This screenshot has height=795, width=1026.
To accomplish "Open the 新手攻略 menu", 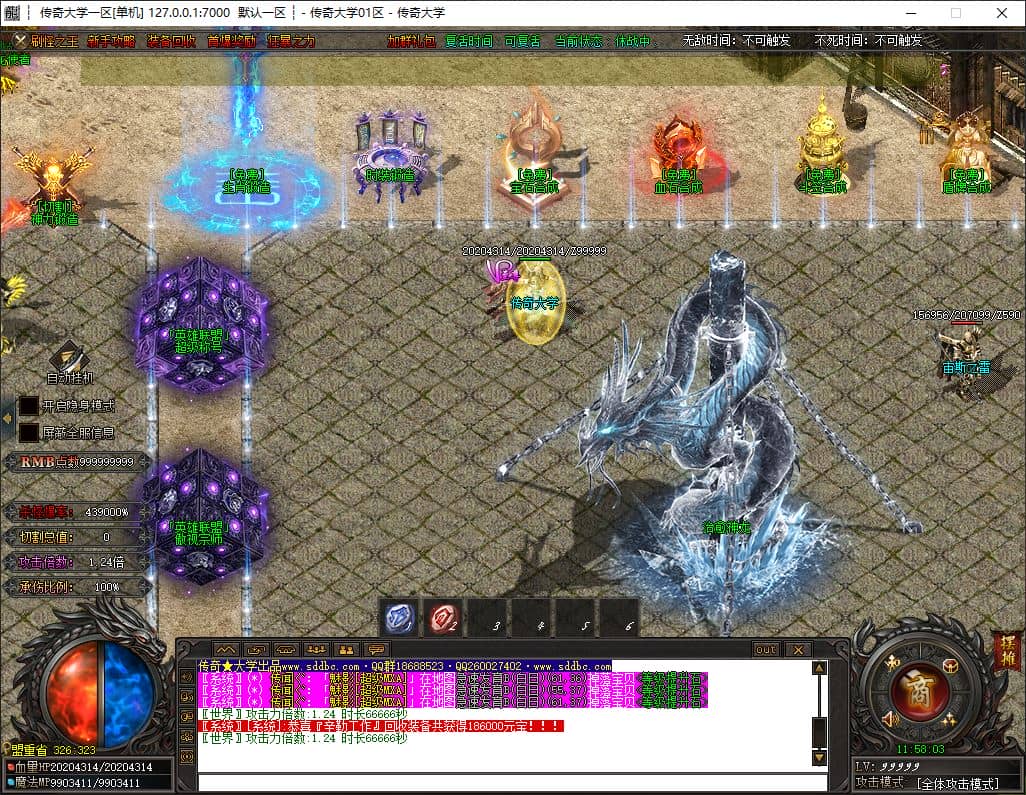I will click(111, 41).
